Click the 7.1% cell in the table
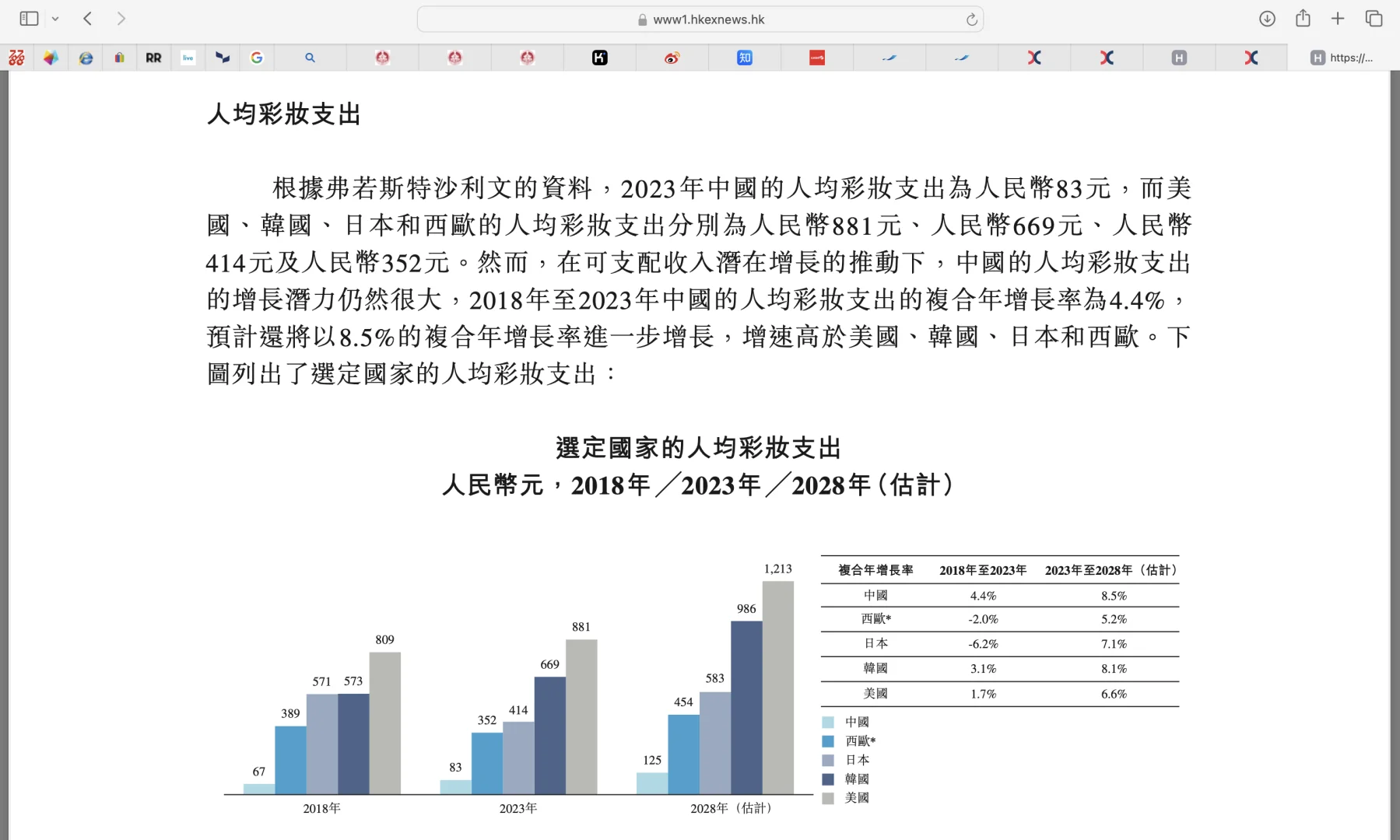The width and height of the screenshot is (1400, 840). click(x=1114, y=644)
